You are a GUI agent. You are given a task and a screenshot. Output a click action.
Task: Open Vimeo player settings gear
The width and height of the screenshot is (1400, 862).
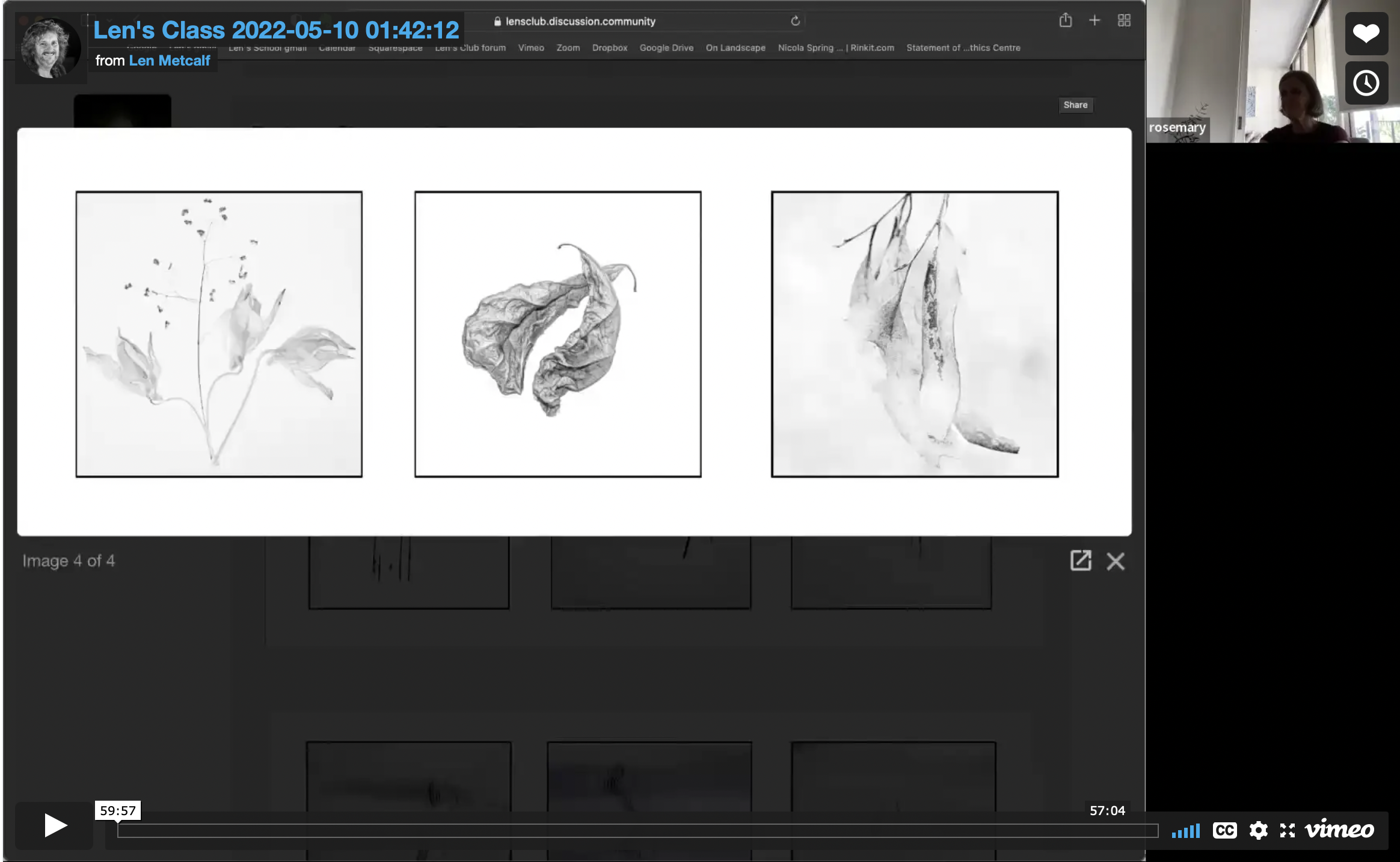pyautogui.click(x=1258, y=830)
